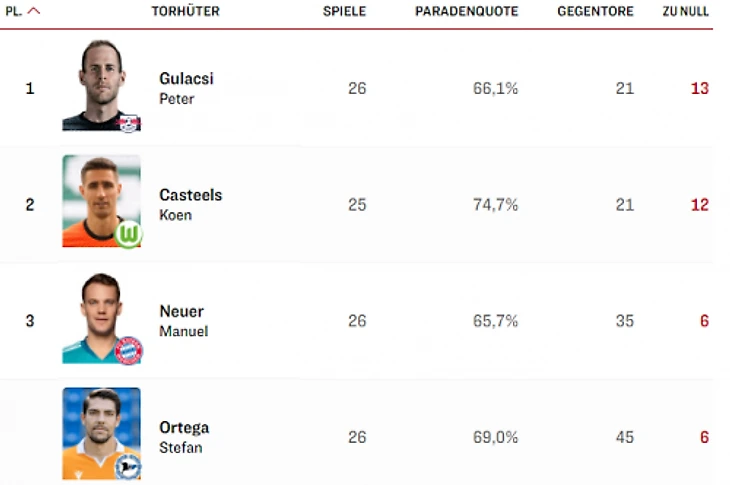
Task: Click Gulacsi's 13 clean sheets value
Action: click(699, 89)
